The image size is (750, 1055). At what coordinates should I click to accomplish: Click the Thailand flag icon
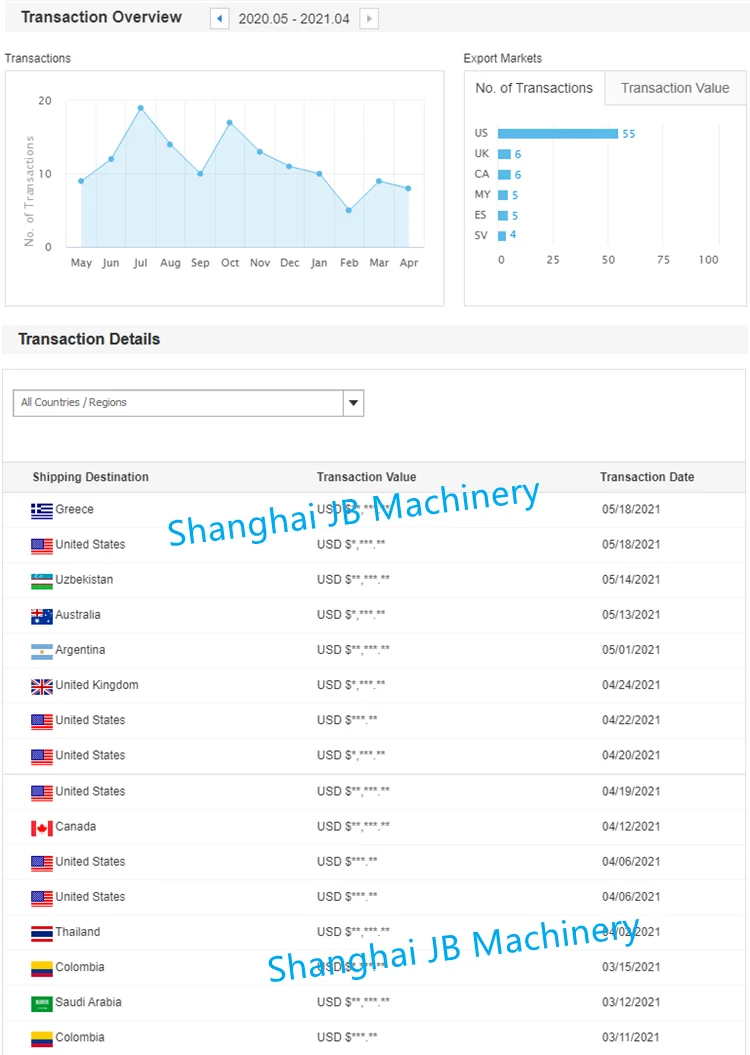[42, 933]
